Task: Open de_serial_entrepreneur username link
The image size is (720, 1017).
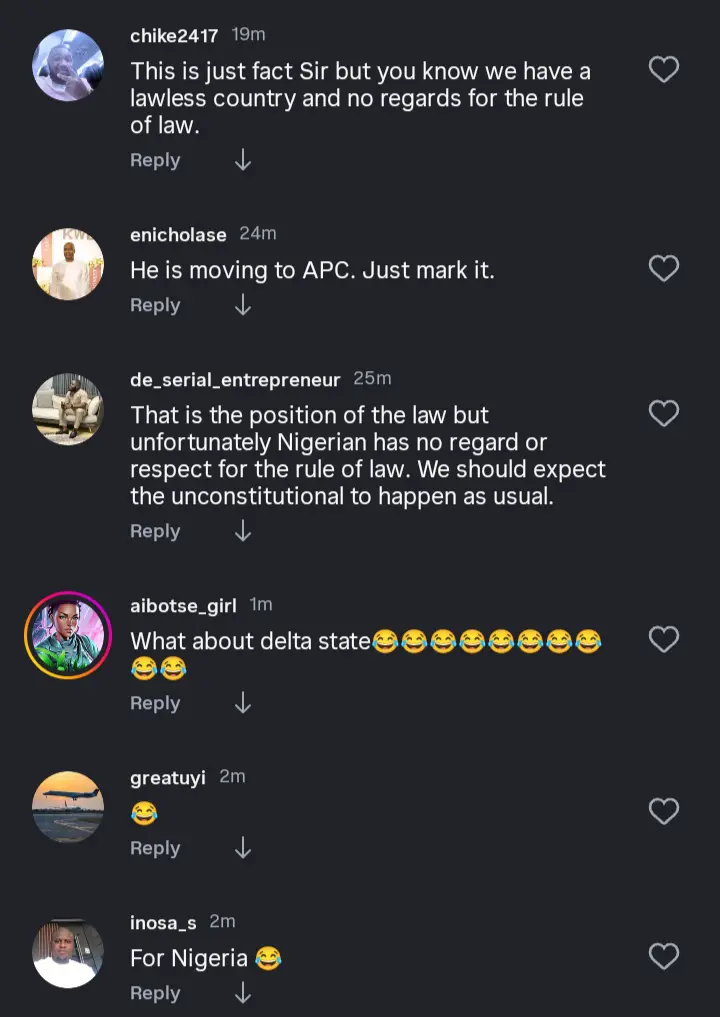Action: [235, 380]
